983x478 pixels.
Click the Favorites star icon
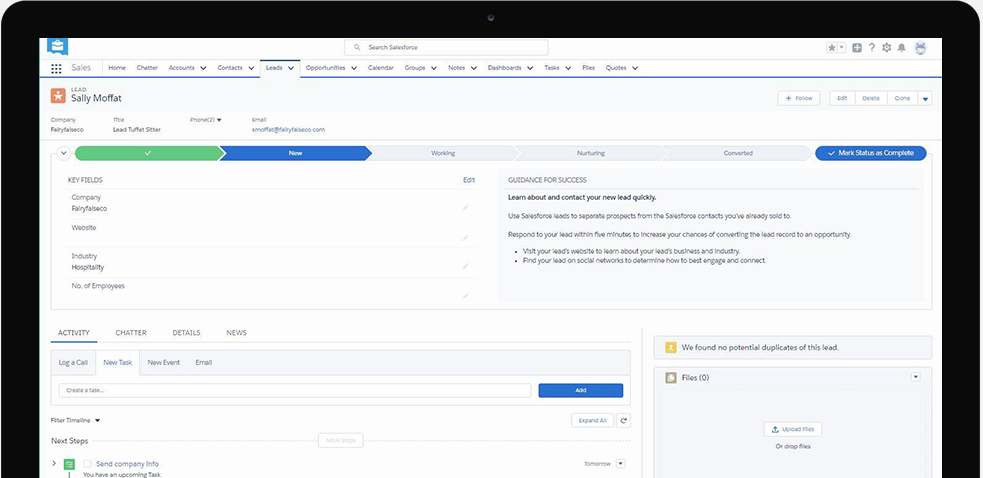click(831, 47)
